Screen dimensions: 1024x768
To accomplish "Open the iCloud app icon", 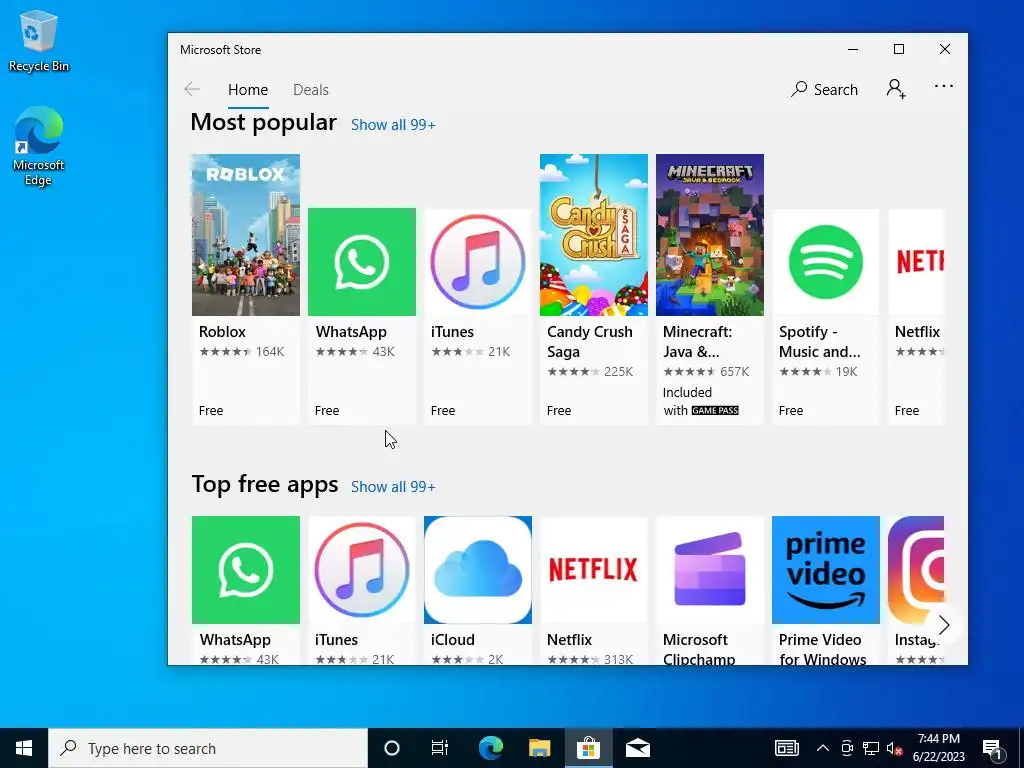I will [x=478, y=570].
